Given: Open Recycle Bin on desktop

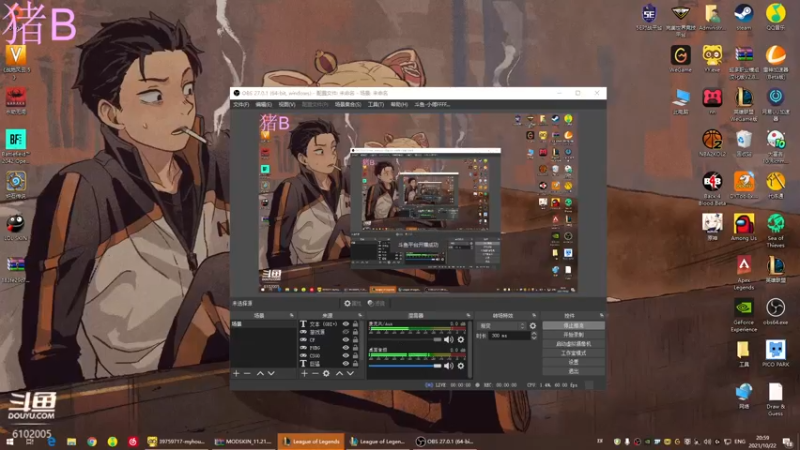Looking at the screenshot, I should click(x=743, y=143).
